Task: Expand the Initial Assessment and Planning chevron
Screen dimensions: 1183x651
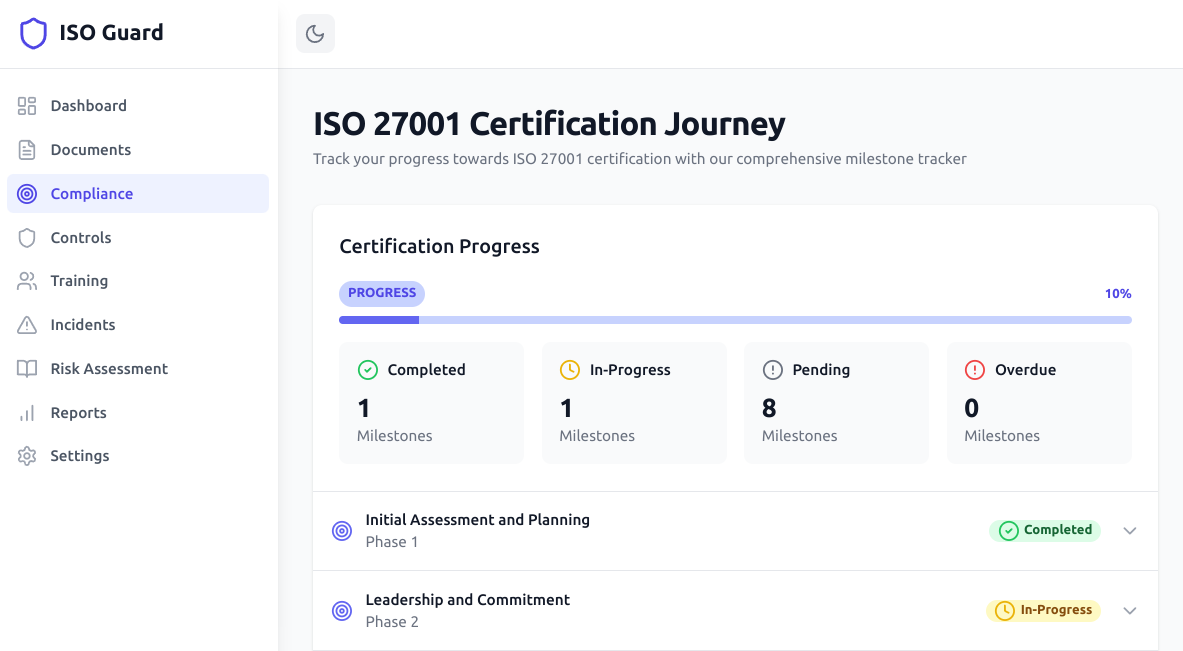Action: [1130, 531]
